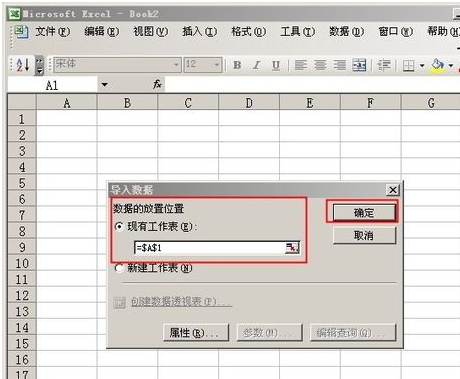
Task: Select column F header
Action: tap(370, 103)
